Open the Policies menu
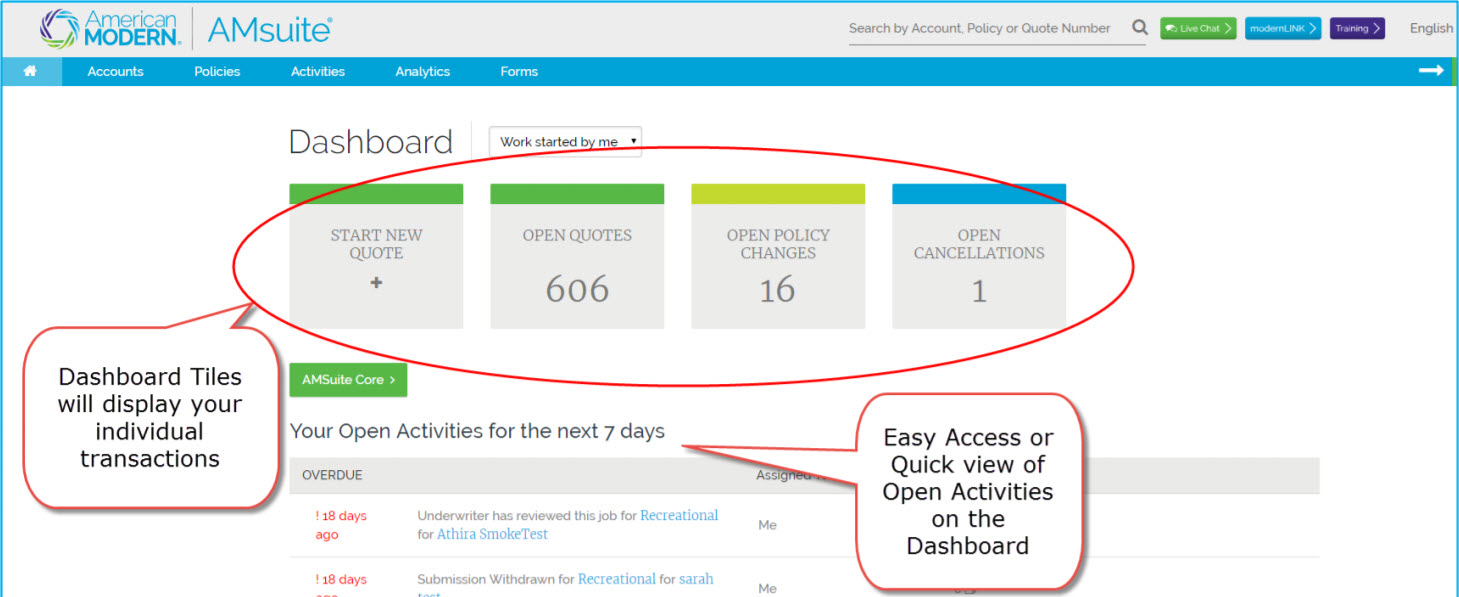 [x=217, y=71]
